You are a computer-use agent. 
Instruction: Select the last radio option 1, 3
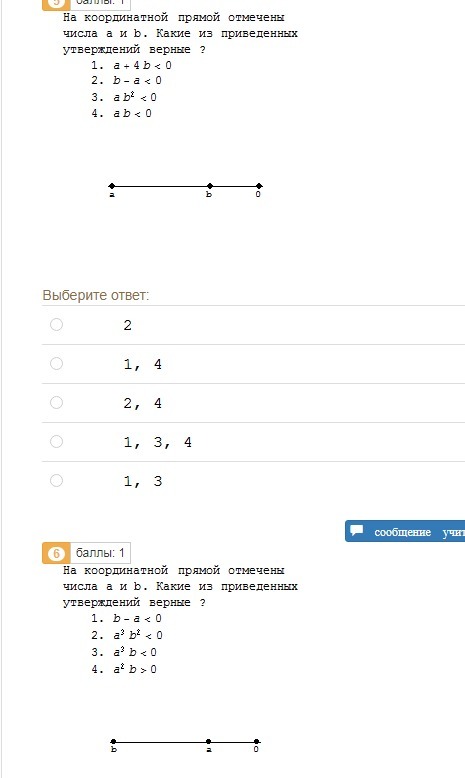tap(57, 480)
